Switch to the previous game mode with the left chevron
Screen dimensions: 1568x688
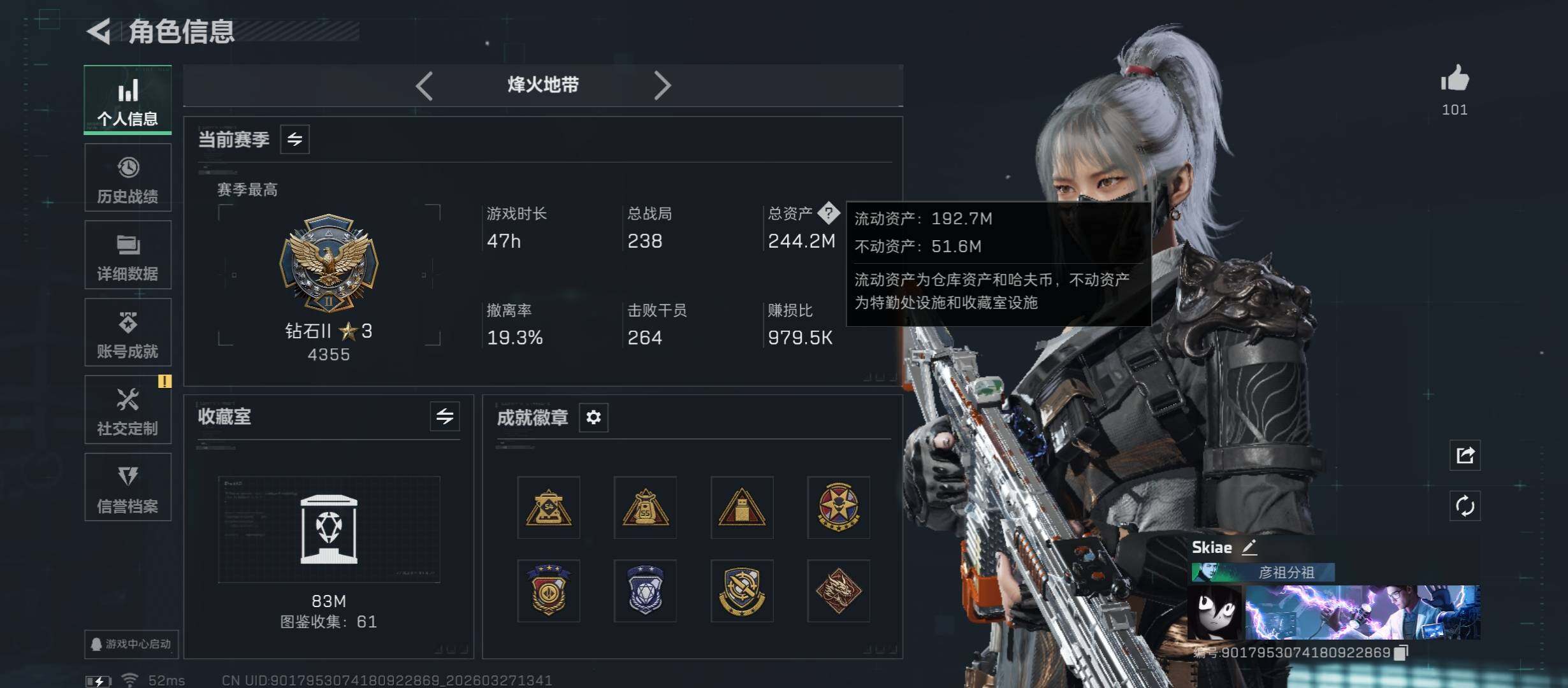coord(425,85)
